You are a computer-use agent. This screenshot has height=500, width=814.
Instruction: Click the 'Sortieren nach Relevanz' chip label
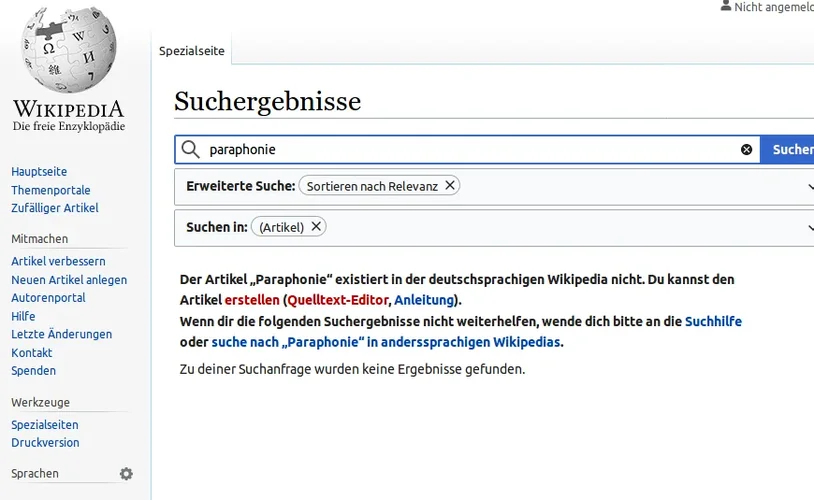click(372, 186)
